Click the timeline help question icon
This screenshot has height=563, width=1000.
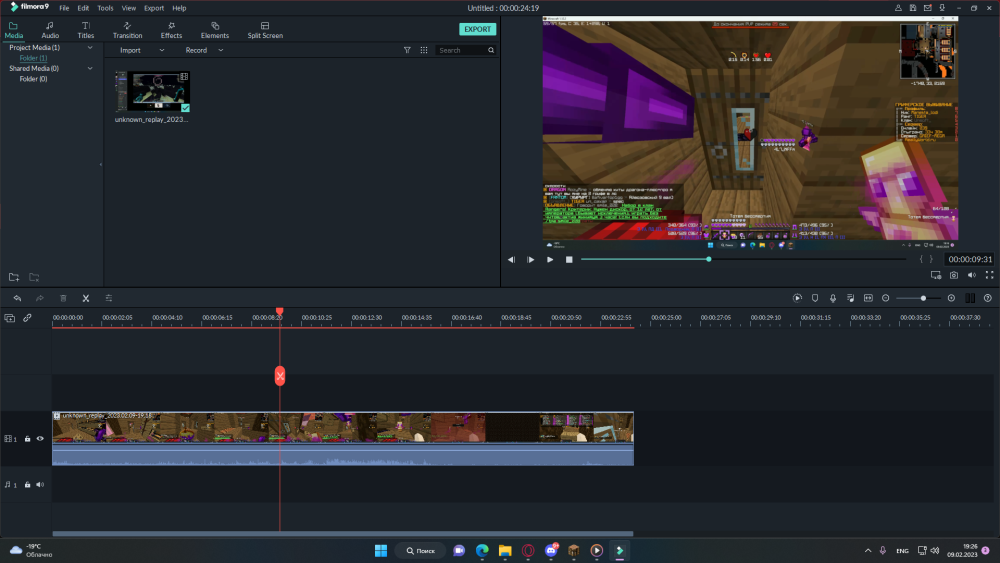[x=988, y=298]
